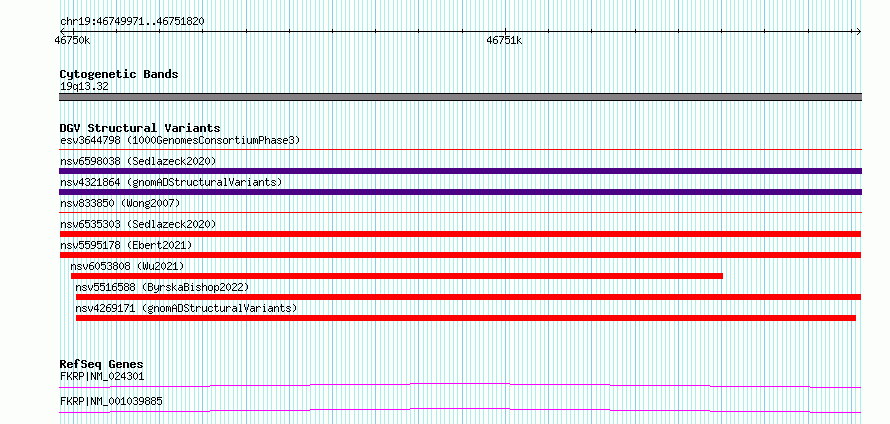Select the FKRP NM_024301 magenta transcript line
The width and height of the screenshot is (890, 424).
[460, 385]
